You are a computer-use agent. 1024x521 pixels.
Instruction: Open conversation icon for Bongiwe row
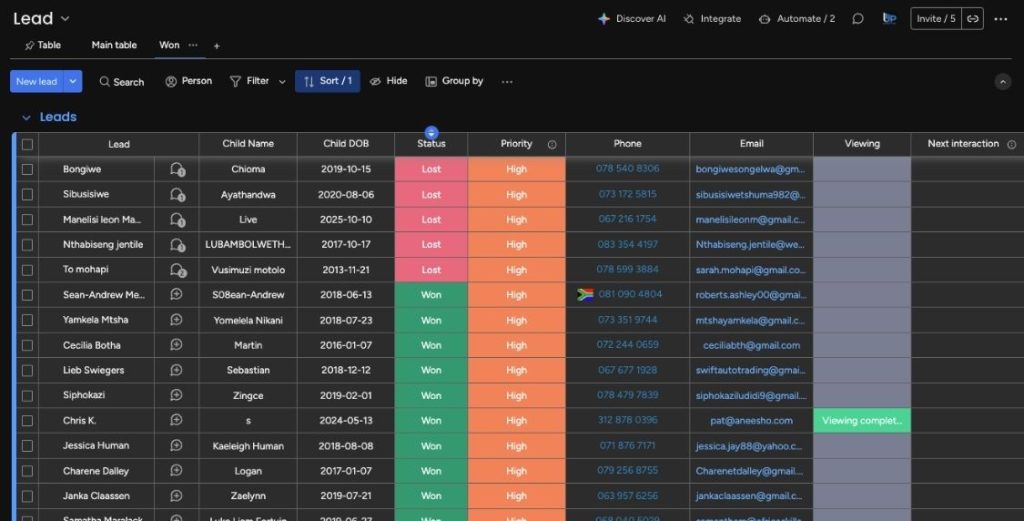[x=177, y=170]
